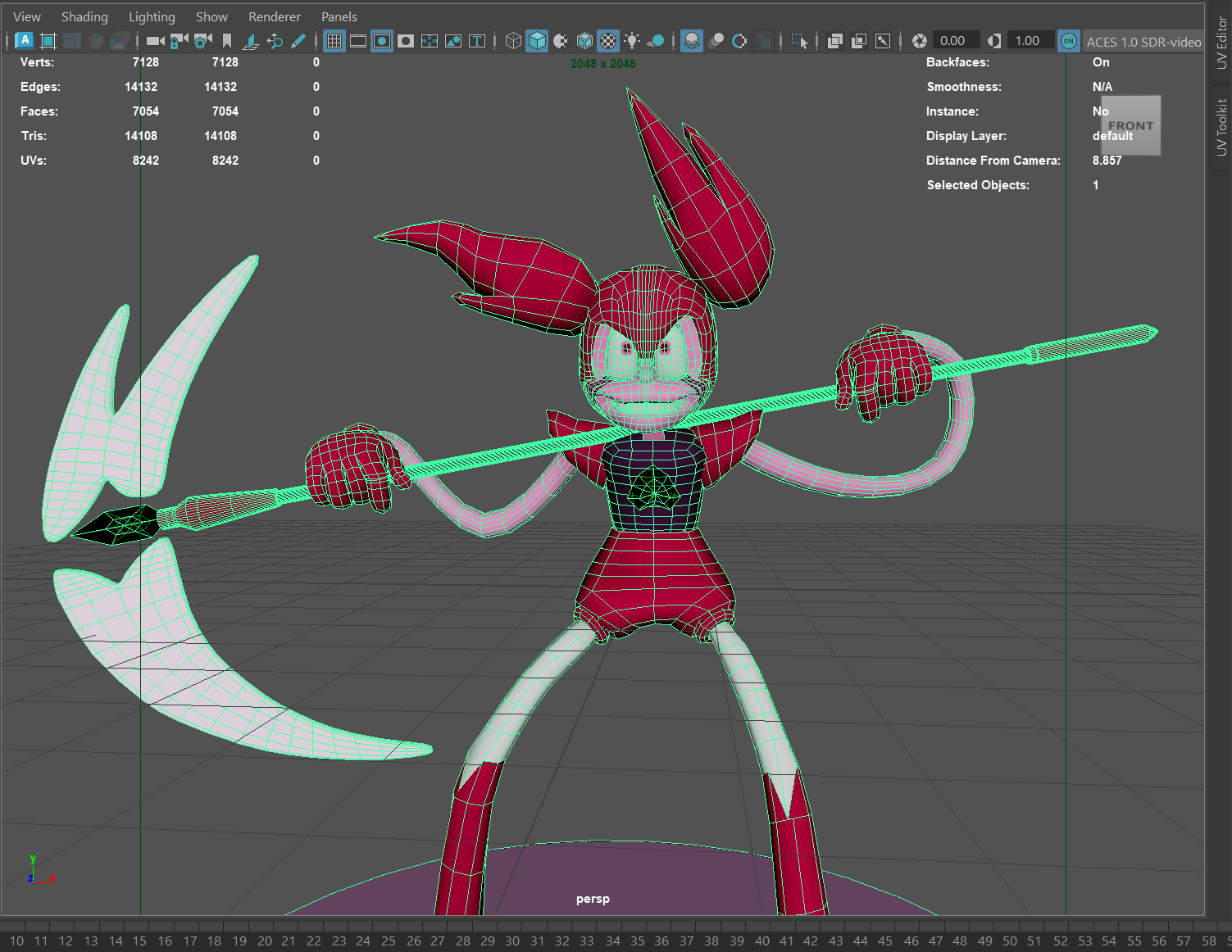The width and height of the screenshot is (1232, 952).
Task: Click the Bookmarks icon
Action: tap(227, 41)
